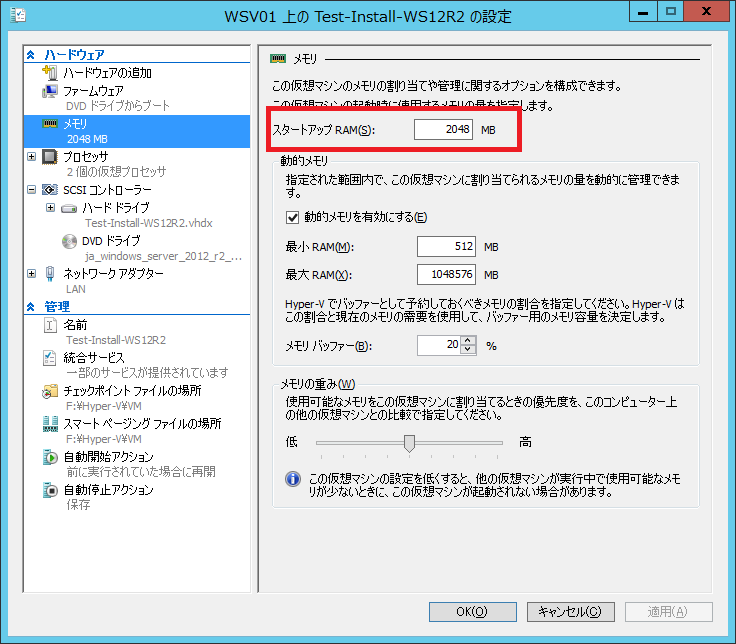Click the Add Hardware (ハードウェアの追加) icon

pos(50,73)
